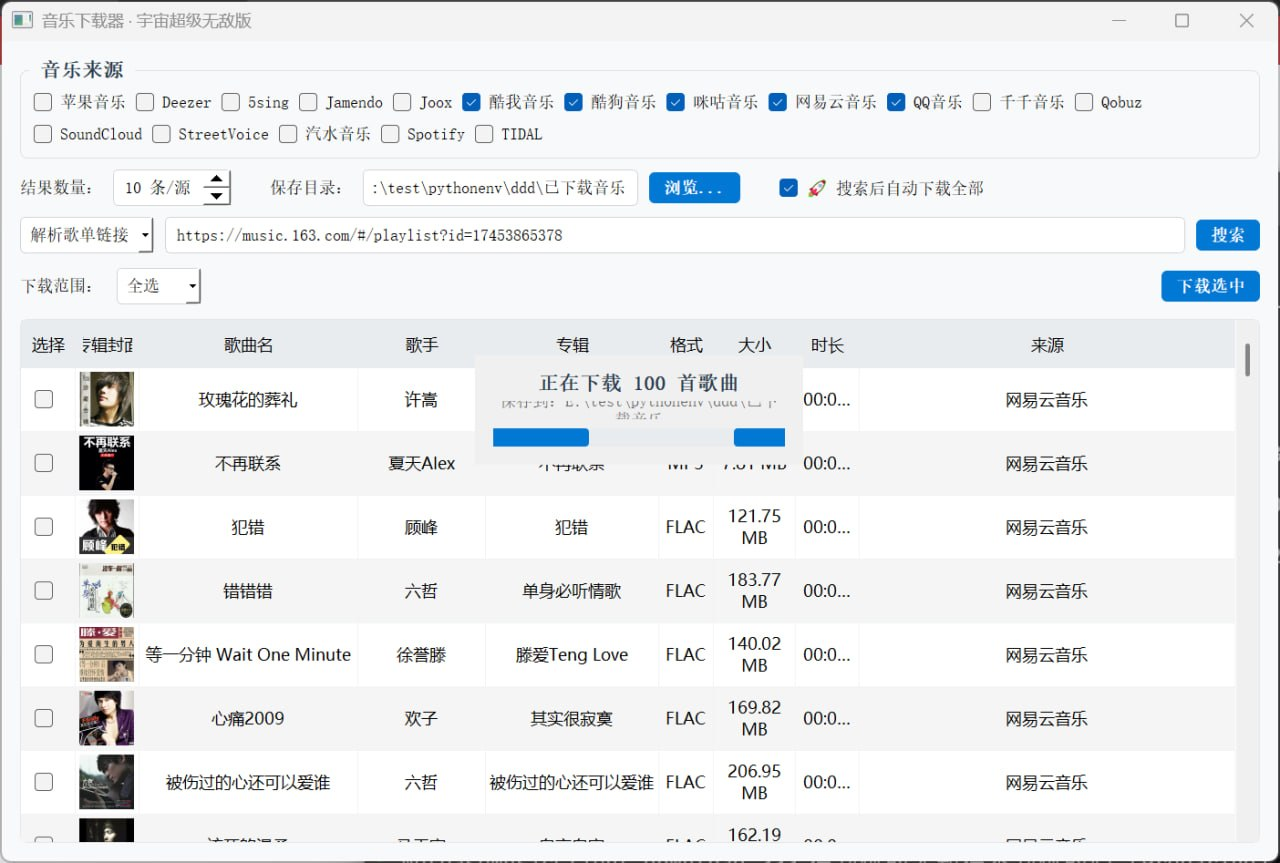This screenshot has height=863, width=1280.
Task: Select the checkbox for 犯错 row
Action: pyautogui.click(x=43, y=527)
